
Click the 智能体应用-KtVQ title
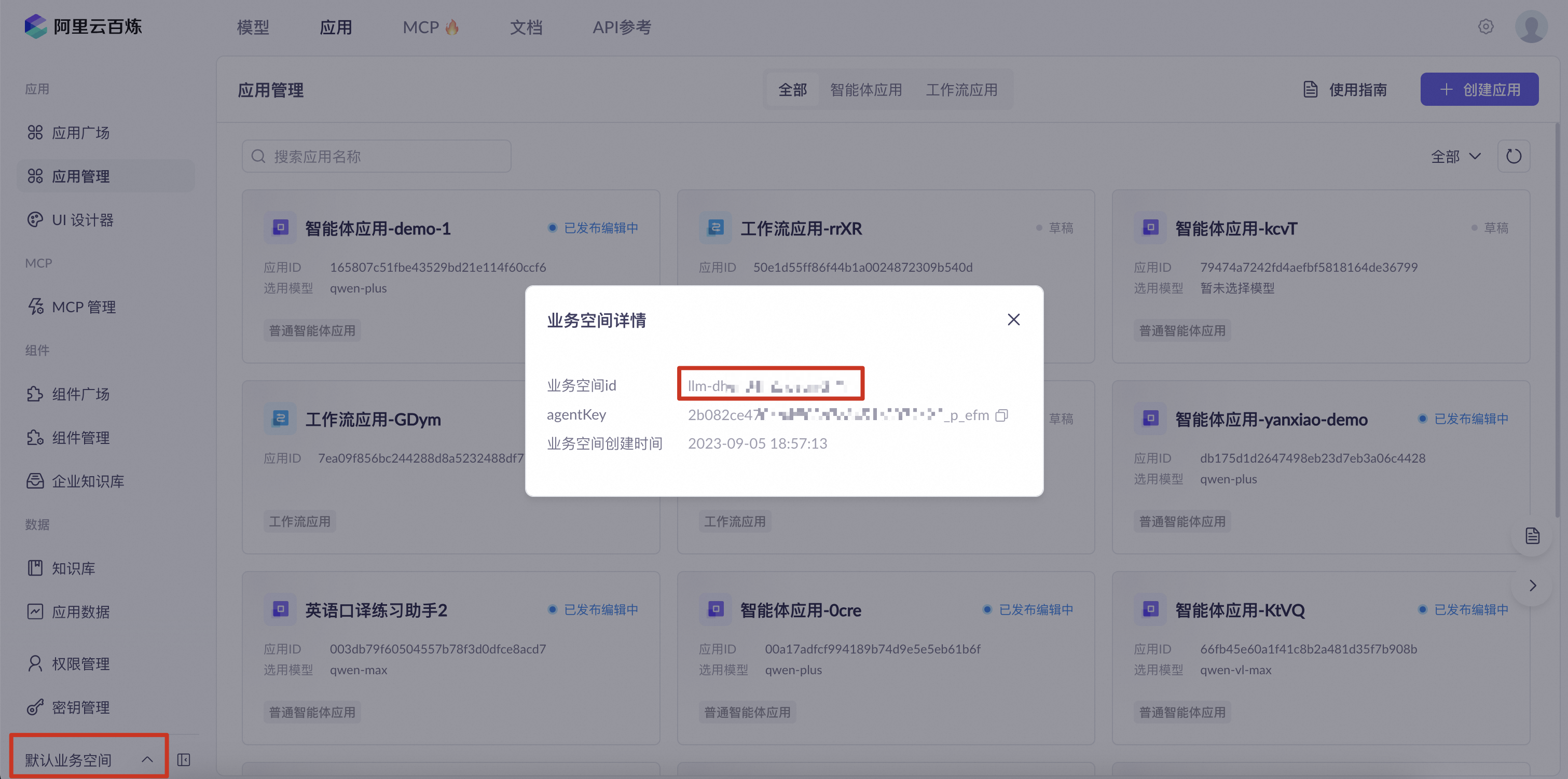[1240, 610]
